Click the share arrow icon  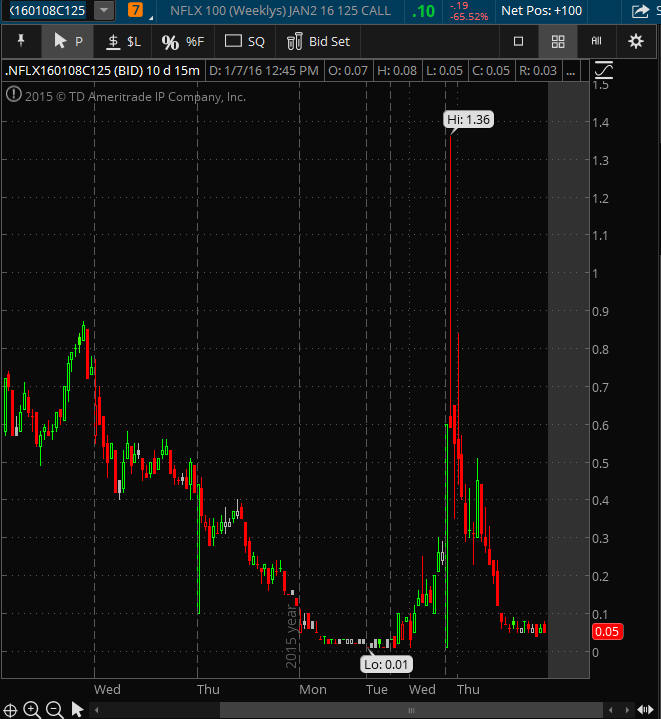pyautogui.click(x=640, y=11)
